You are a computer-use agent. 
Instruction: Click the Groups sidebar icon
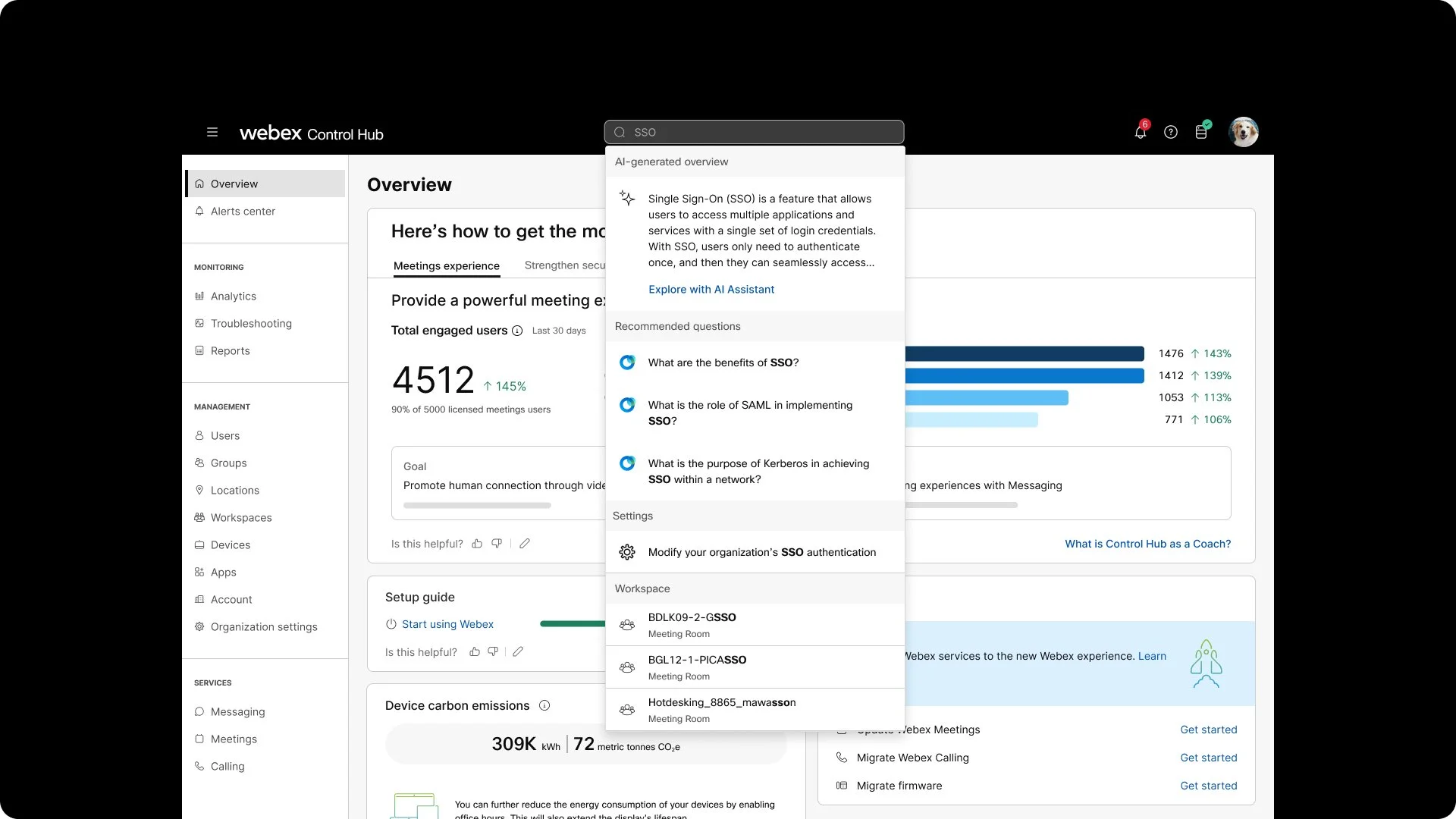tap(199, 463)
